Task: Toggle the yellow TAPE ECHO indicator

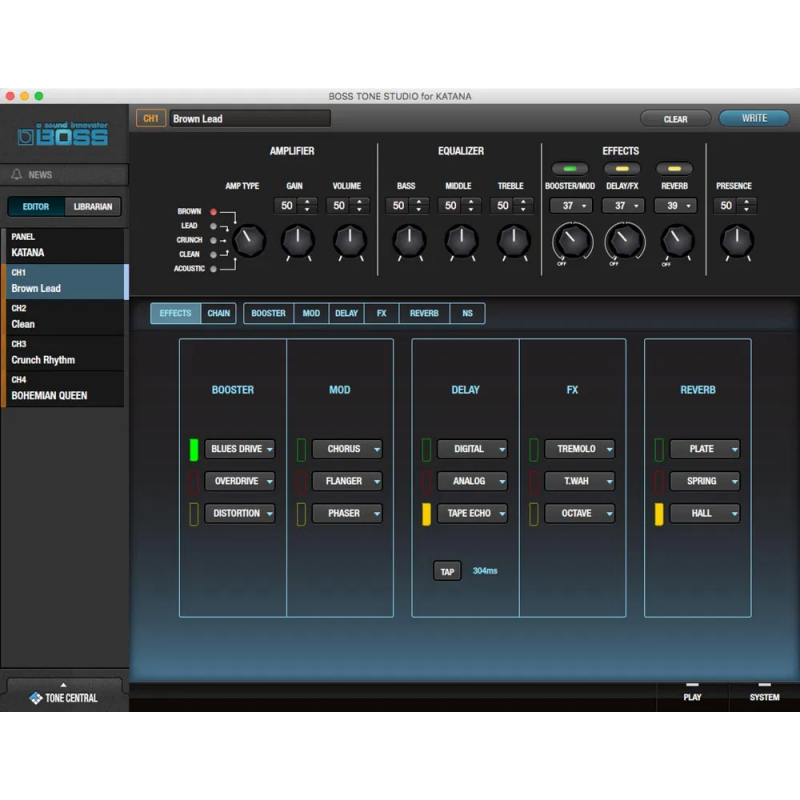Action: [427, 514]
